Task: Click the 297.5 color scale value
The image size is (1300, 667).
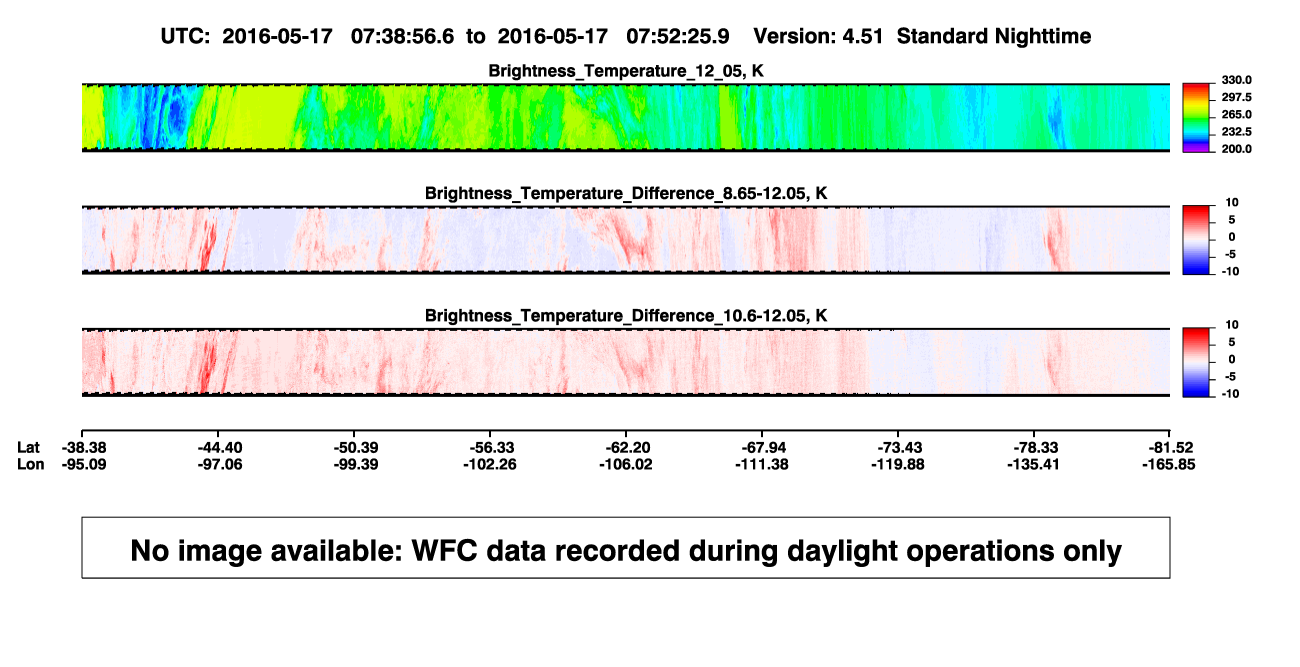Action: (x=1235, y=97)
